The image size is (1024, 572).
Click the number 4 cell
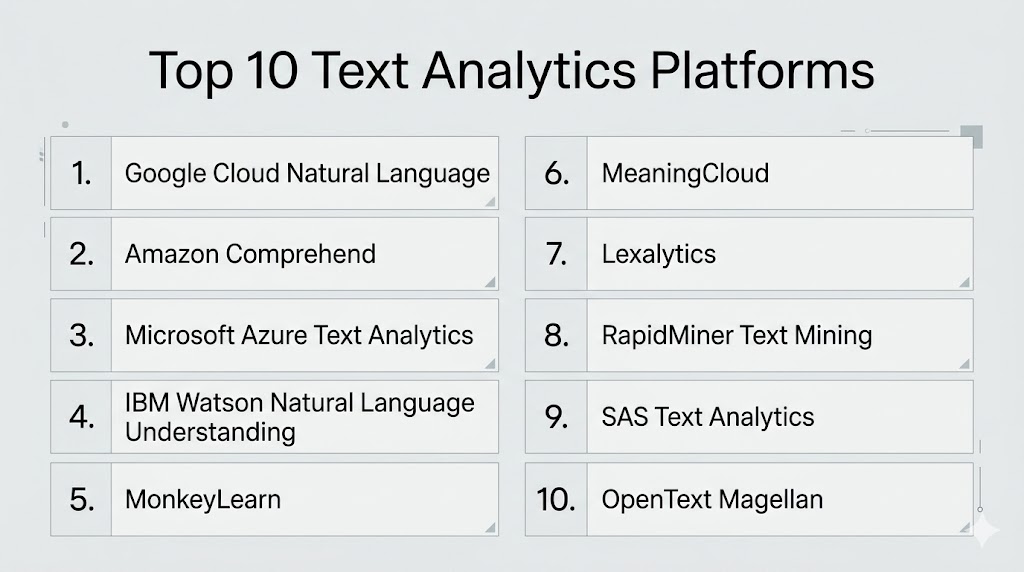point(81,417)
